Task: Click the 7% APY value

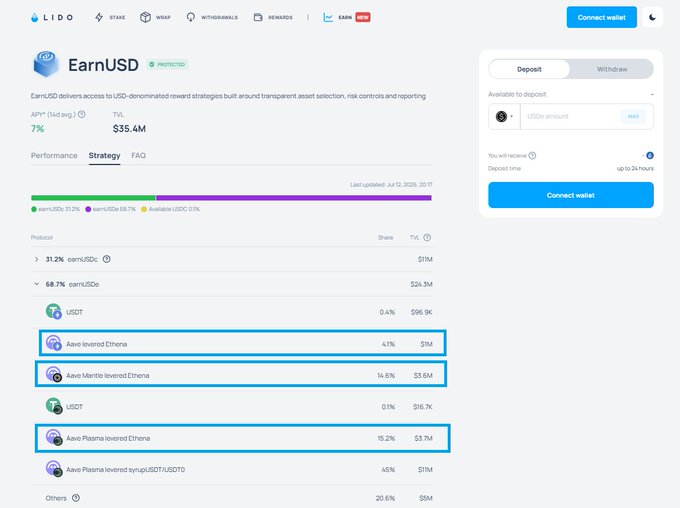Action: [37, 129]
